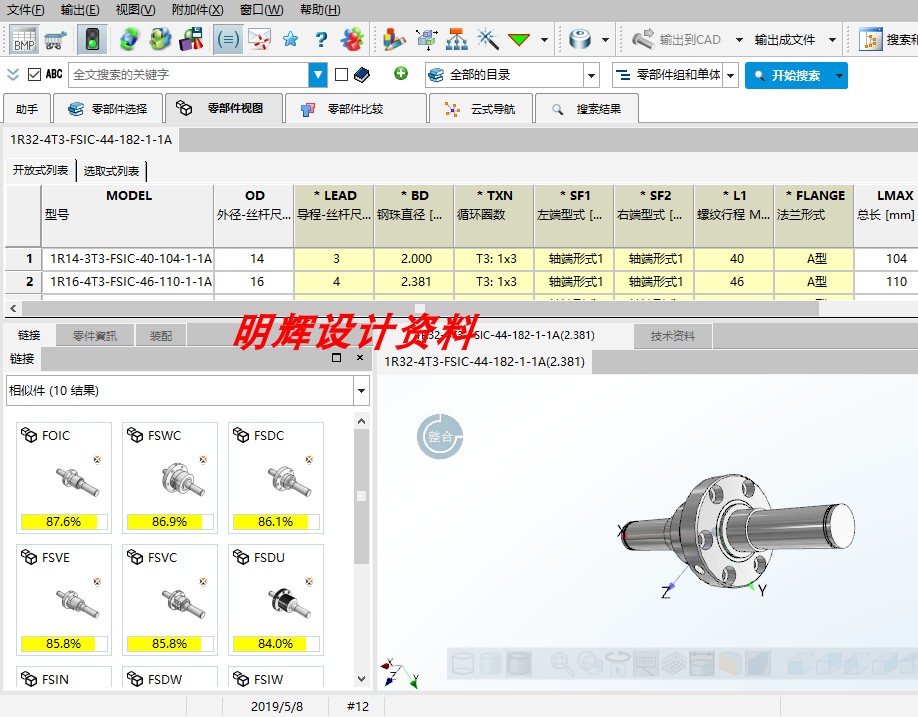
Task: Click the blue star favorites icon
Action: [290, 40]
